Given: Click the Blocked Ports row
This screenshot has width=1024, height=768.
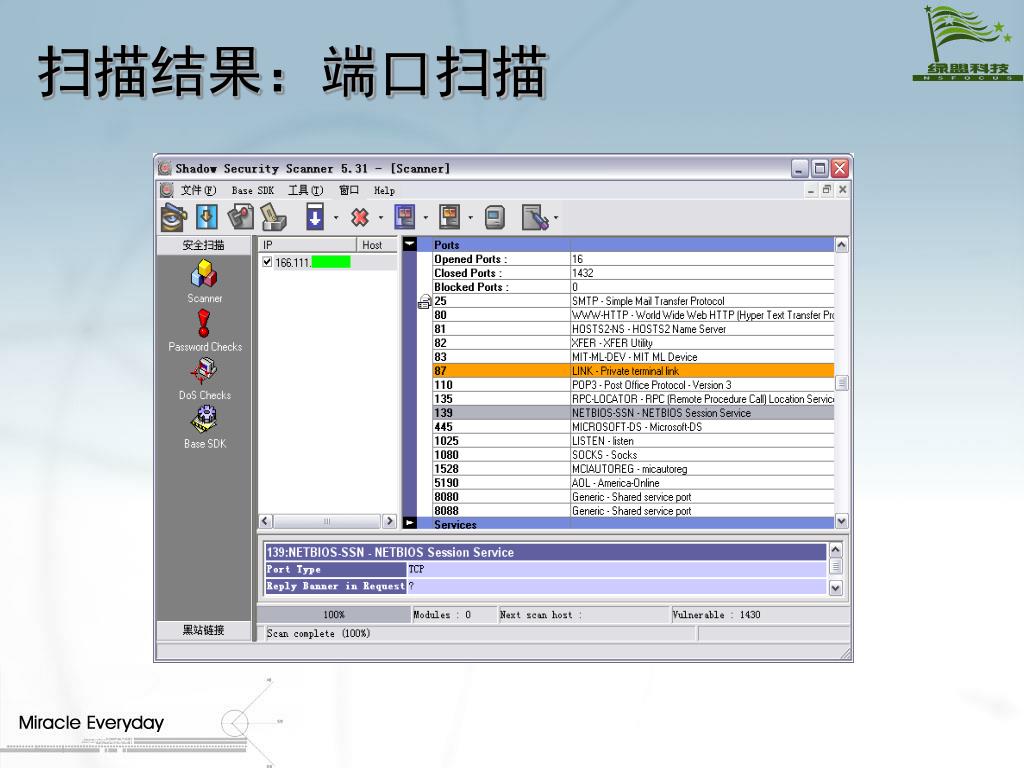Looking at the screenshot, I should coord(633,287).
